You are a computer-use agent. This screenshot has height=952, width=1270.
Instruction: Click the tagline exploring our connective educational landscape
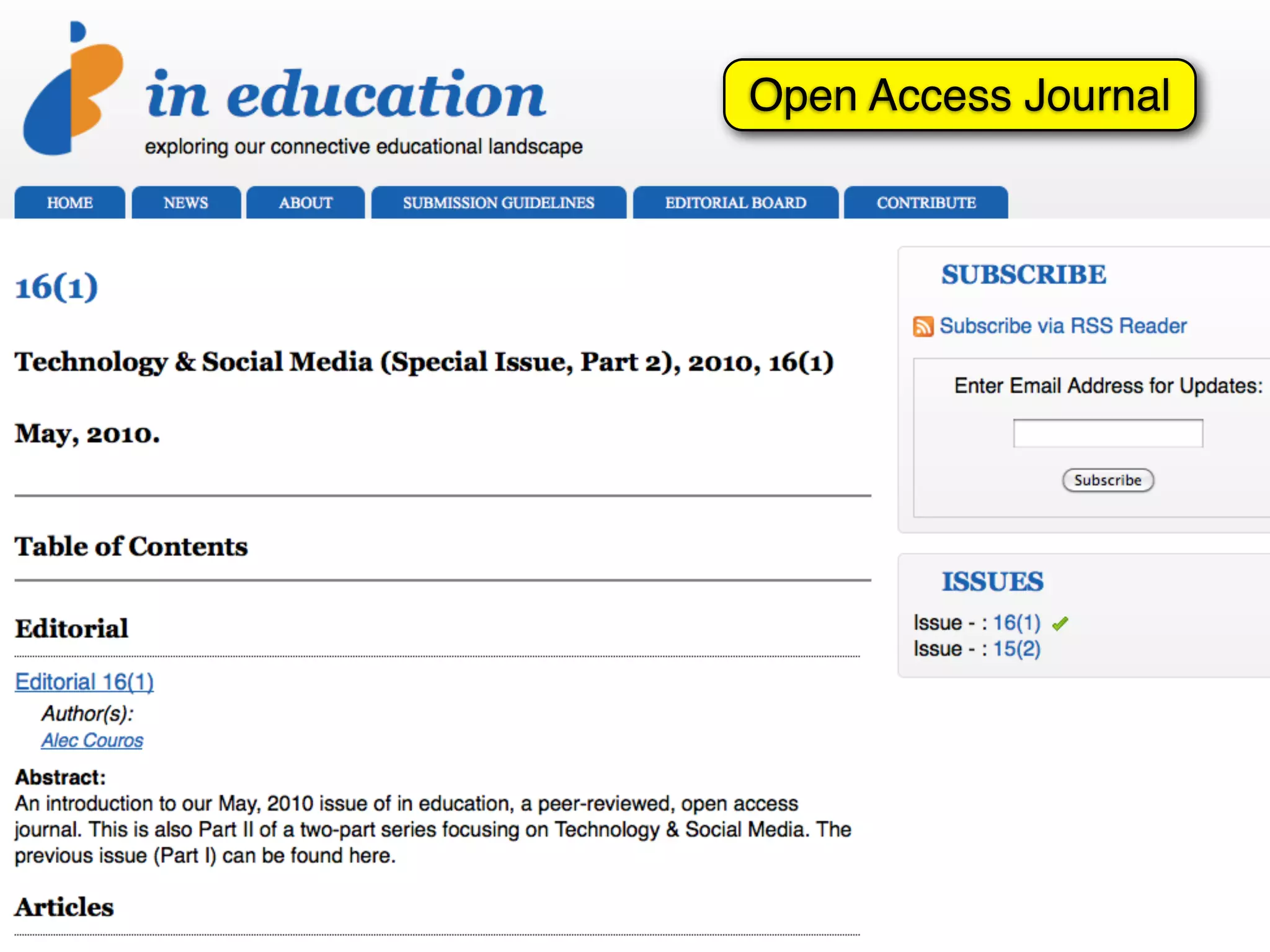pyautogui.click(x=363, y=147)
